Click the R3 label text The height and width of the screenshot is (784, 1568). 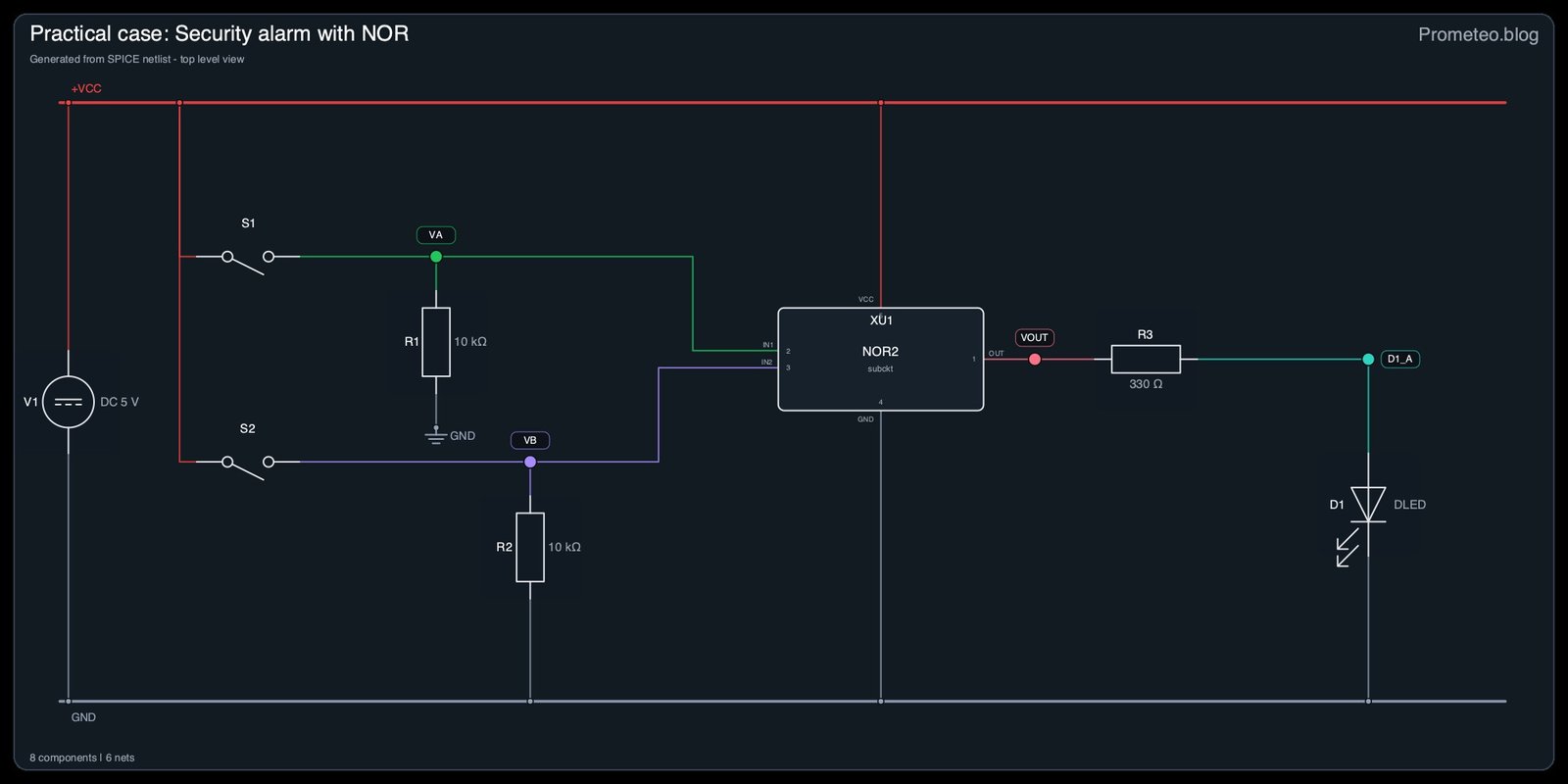[1146, 335]
